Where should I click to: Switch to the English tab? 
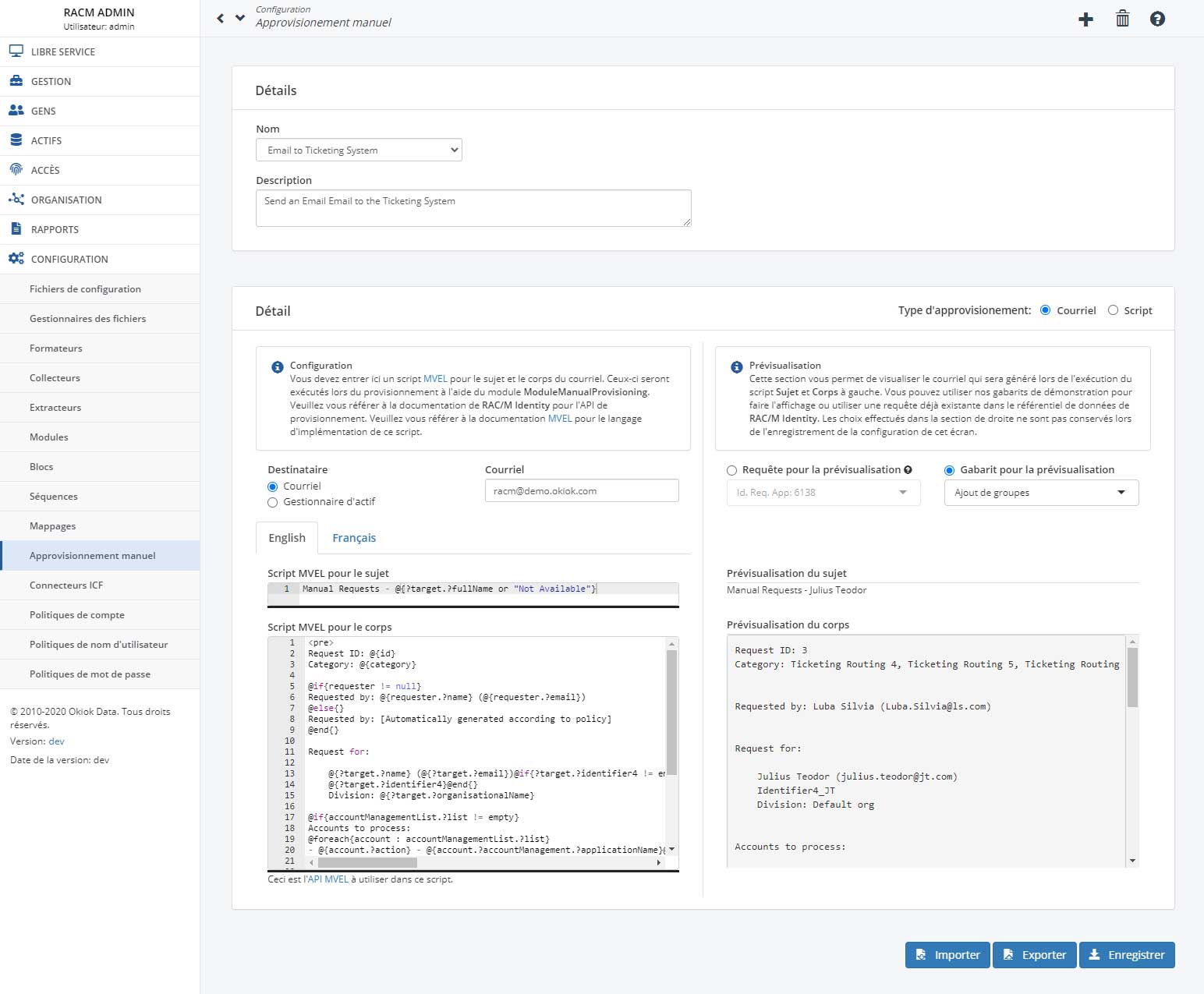287,538
